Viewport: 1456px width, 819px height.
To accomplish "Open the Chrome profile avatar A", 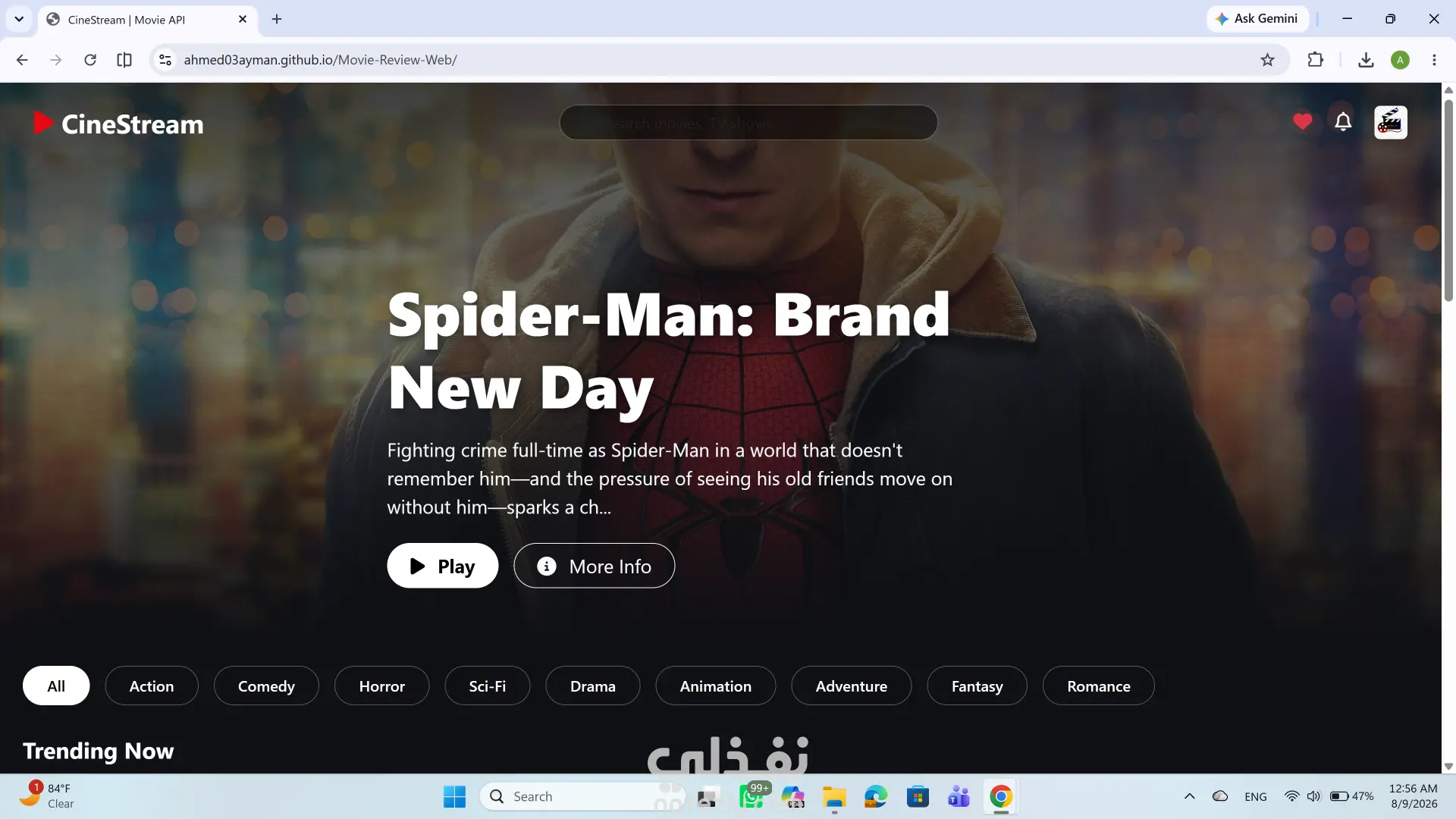I will [x=1400, y=60].
